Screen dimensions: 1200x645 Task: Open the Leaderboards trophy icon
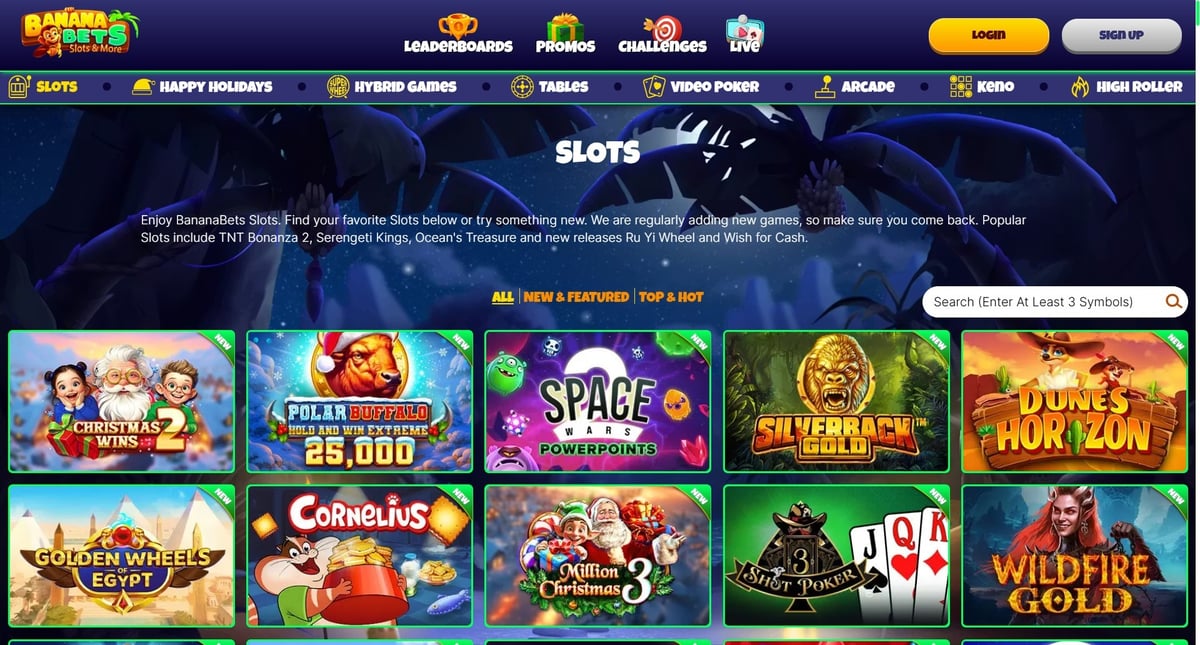pos(458,26)
